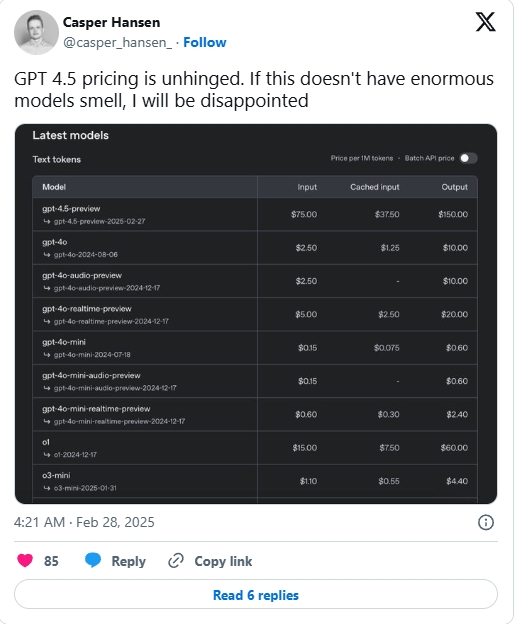
Task: Click the 85 likes count
Action: tap(51, 561)
